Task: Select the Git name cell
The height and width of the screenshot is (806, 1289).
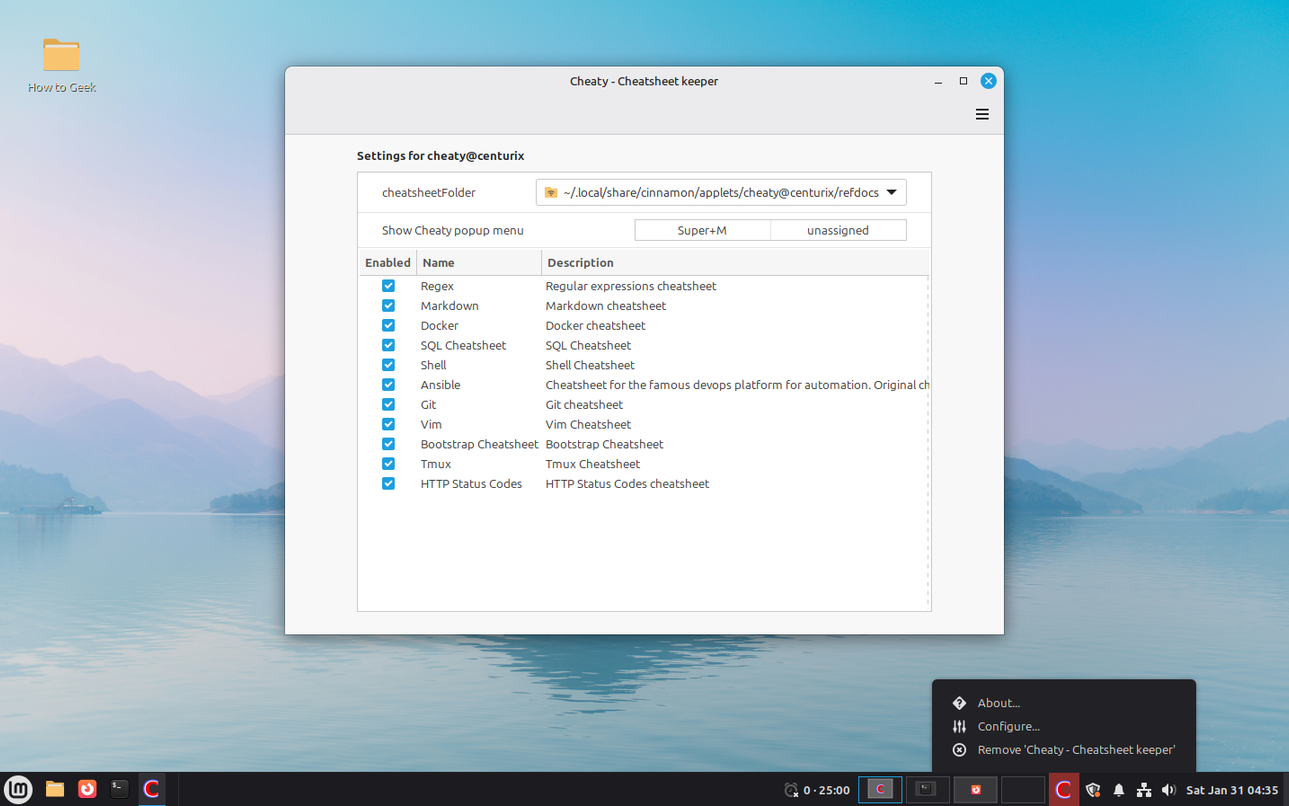Action: [428, 404]
